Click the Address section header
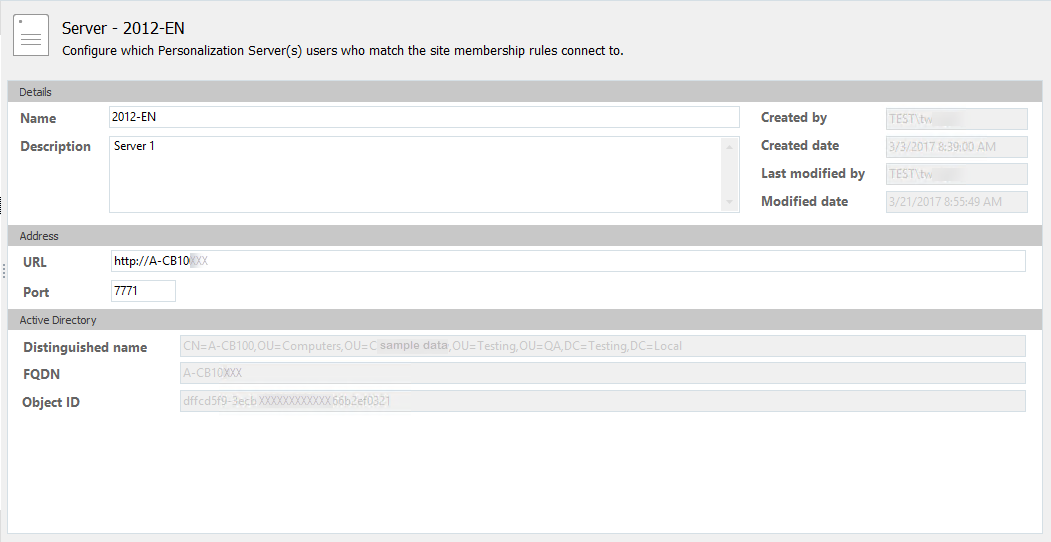 pos(39,236)
